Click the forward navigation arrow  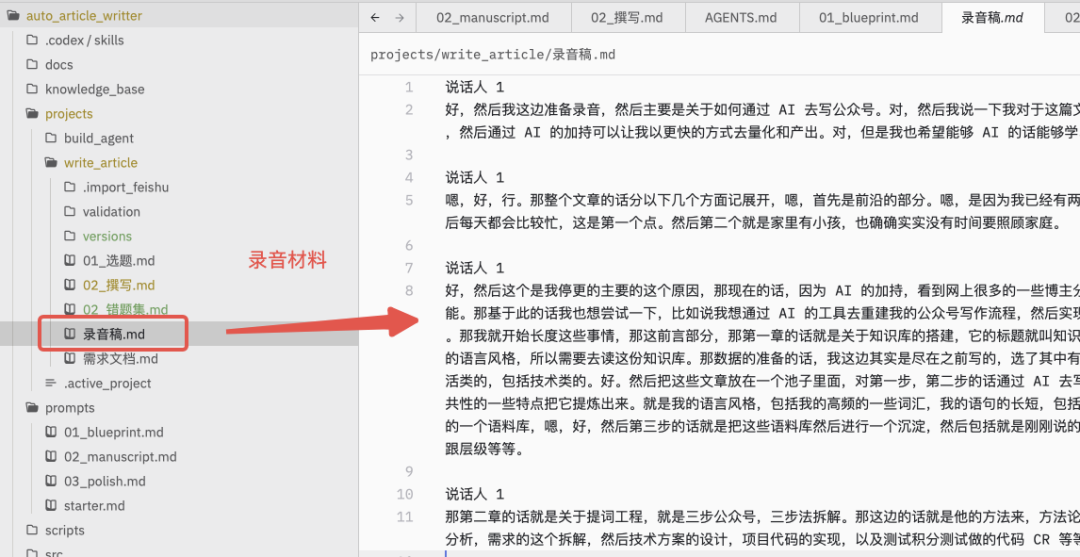399,18
